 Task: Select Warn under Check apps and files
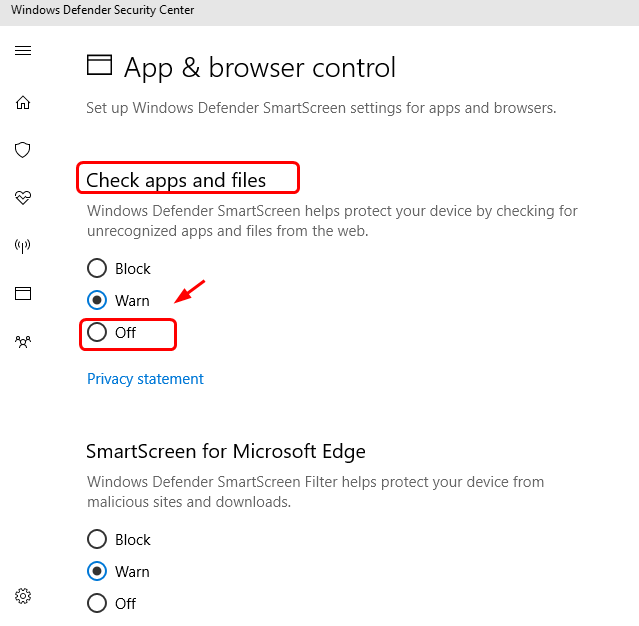[97, 300]
